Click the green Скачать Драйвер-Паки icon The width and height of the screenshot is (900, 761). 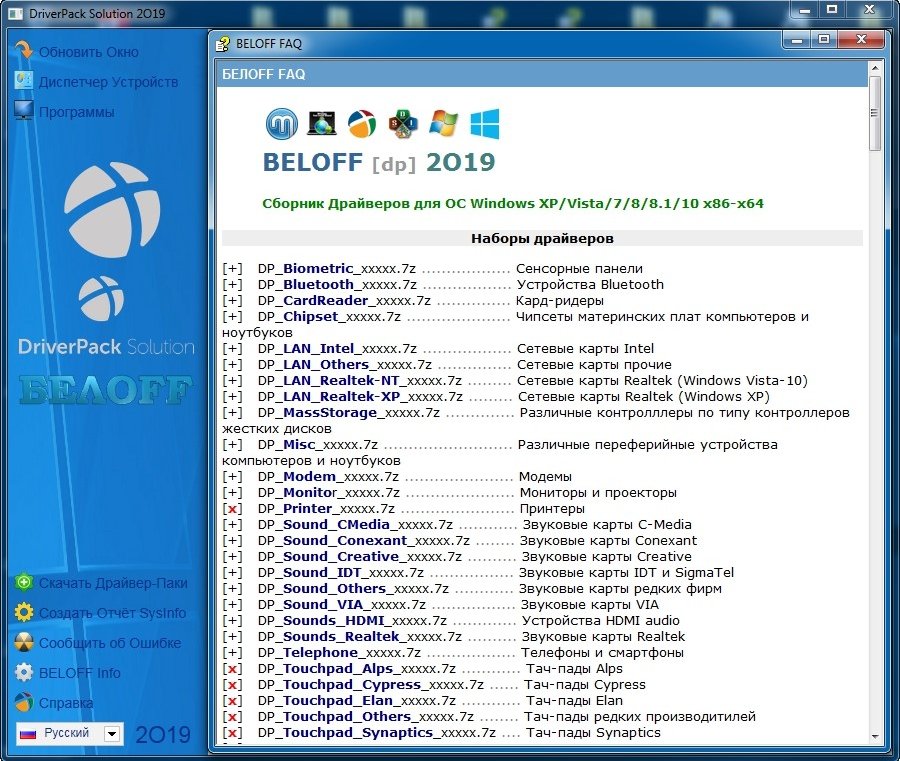(24, 583)
